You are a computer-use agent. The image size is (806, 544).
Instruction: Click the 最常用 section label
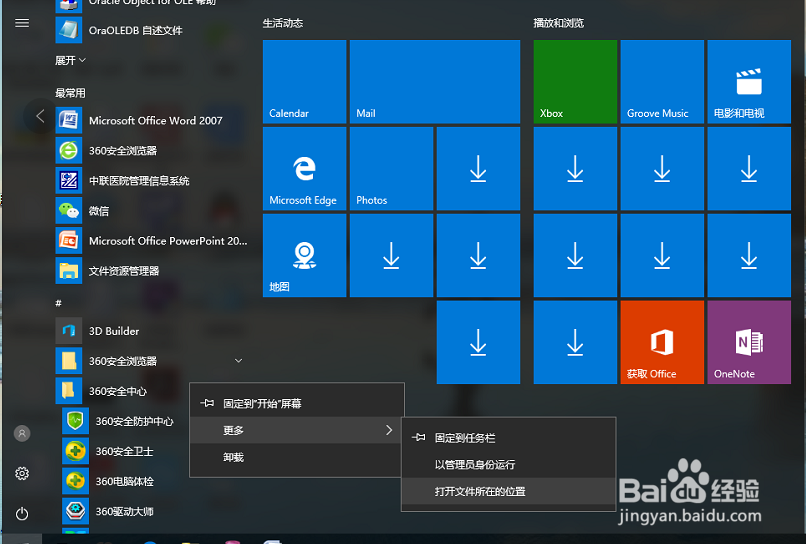[x=70, y=93]
